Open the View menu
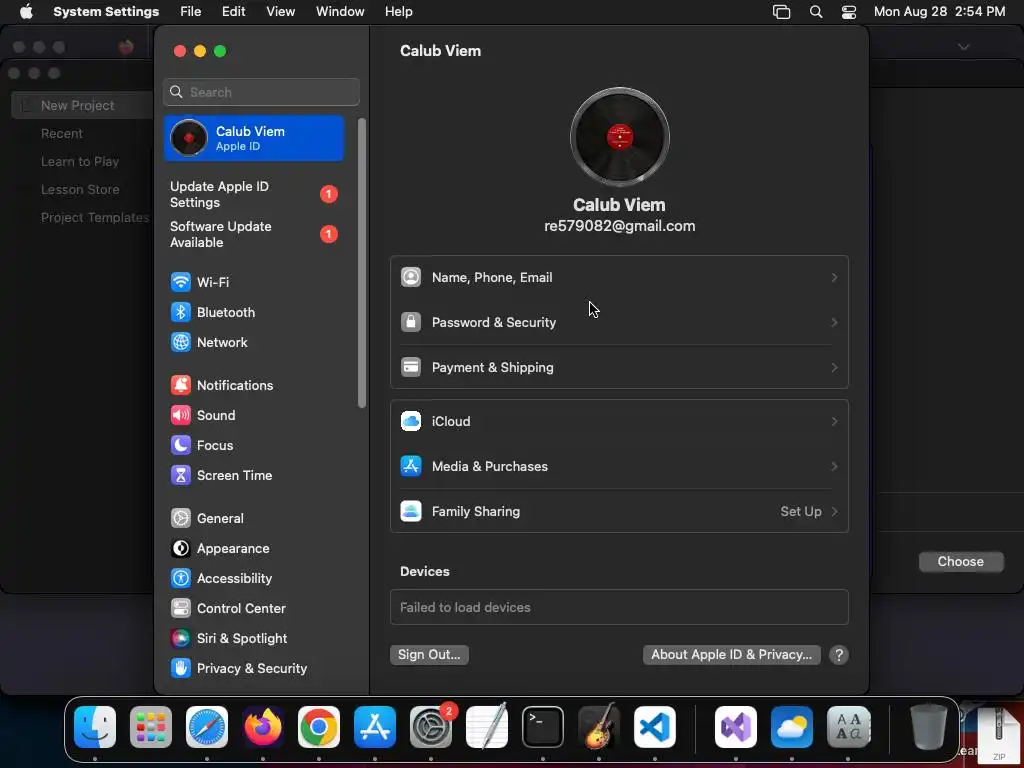Viewport: 1024px width, 768px height. click(x=281, y=12)
